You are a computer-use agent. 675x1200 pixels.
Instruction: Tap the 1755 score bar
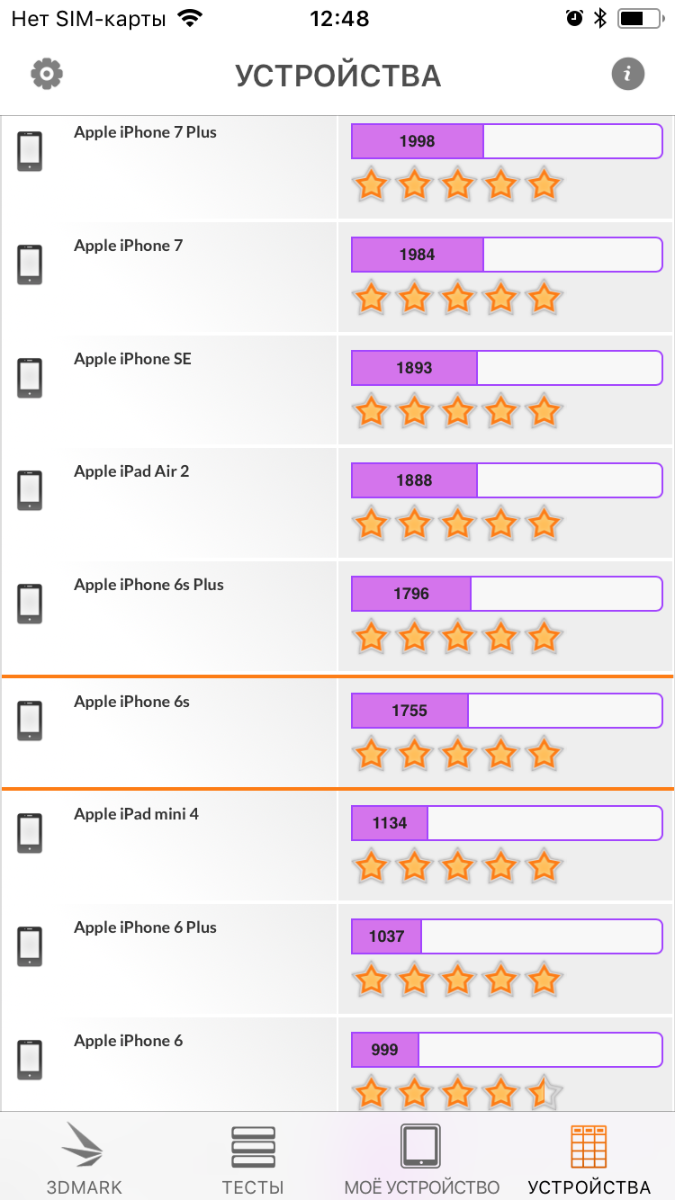[506, 711]
